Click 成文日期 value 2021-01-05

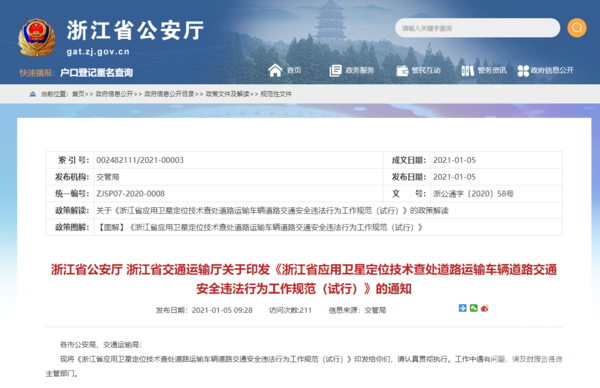point(454,160)
